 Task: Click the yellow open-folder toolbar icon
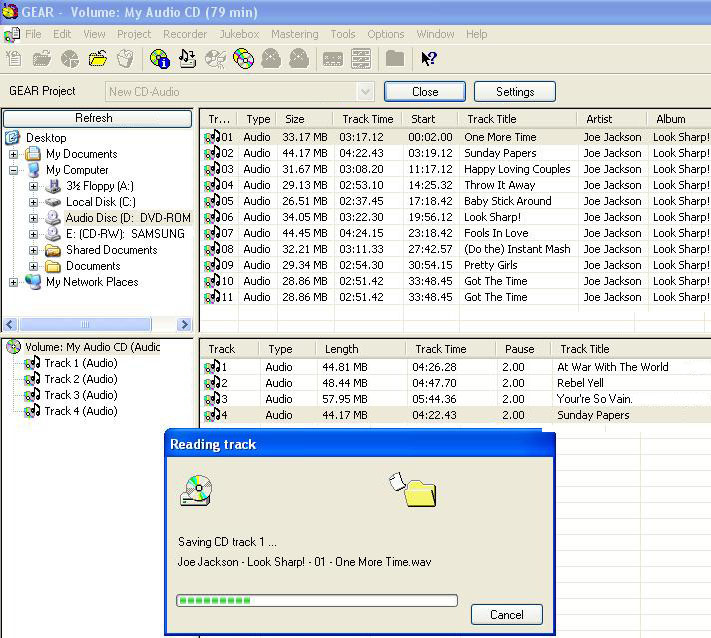[x=97, y=59]
